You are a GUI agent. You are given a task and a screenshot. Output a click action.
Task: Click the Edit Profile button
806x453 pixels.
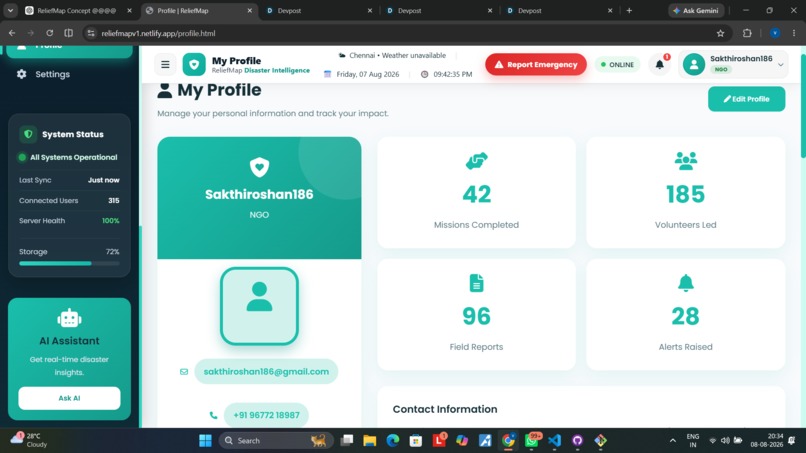pyautogui.click(x=746, y=99)
